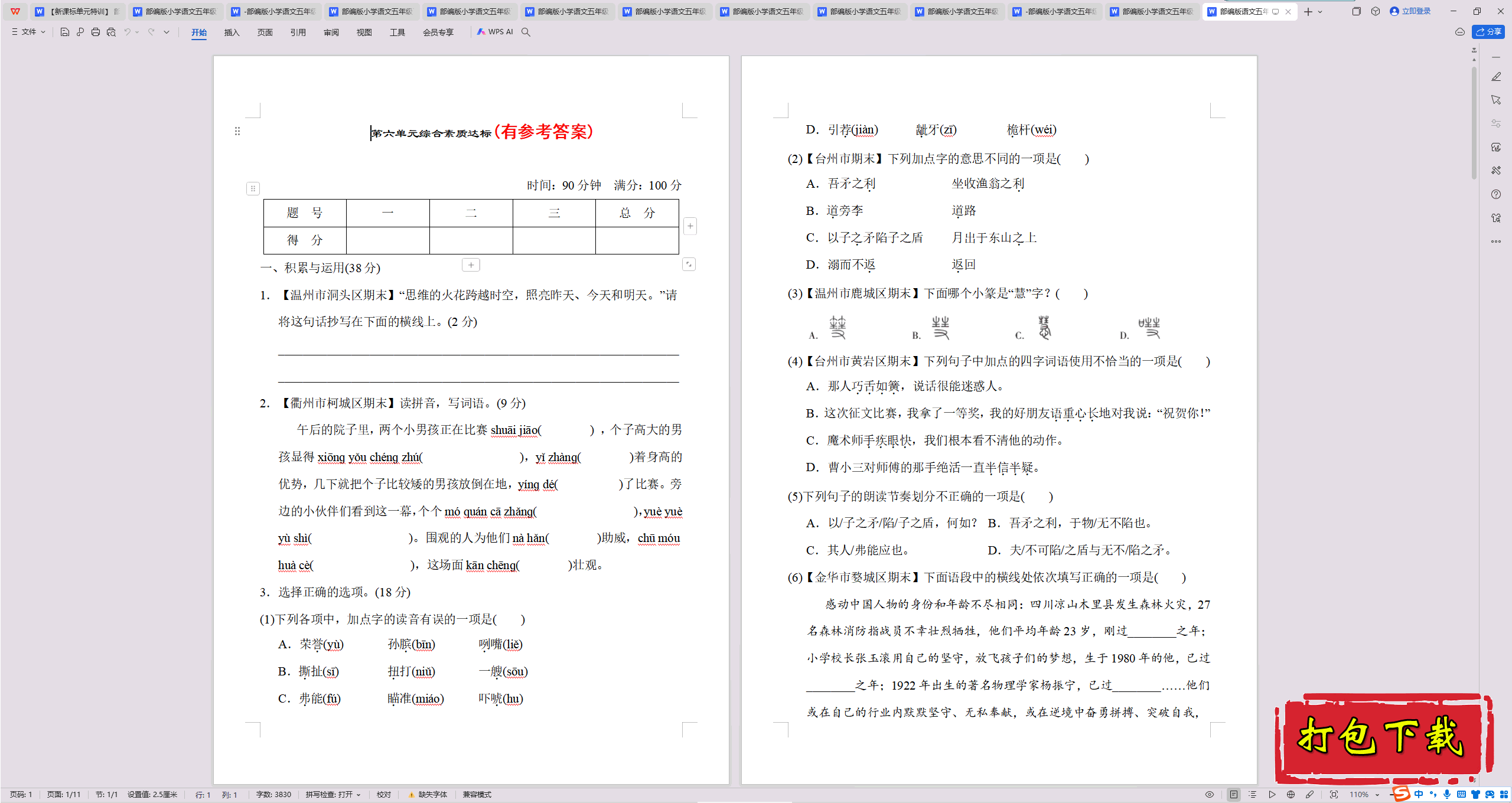Click the 字数: 3830 word count
Viewport: 1512px width, 803px height.
coord(273,795)
